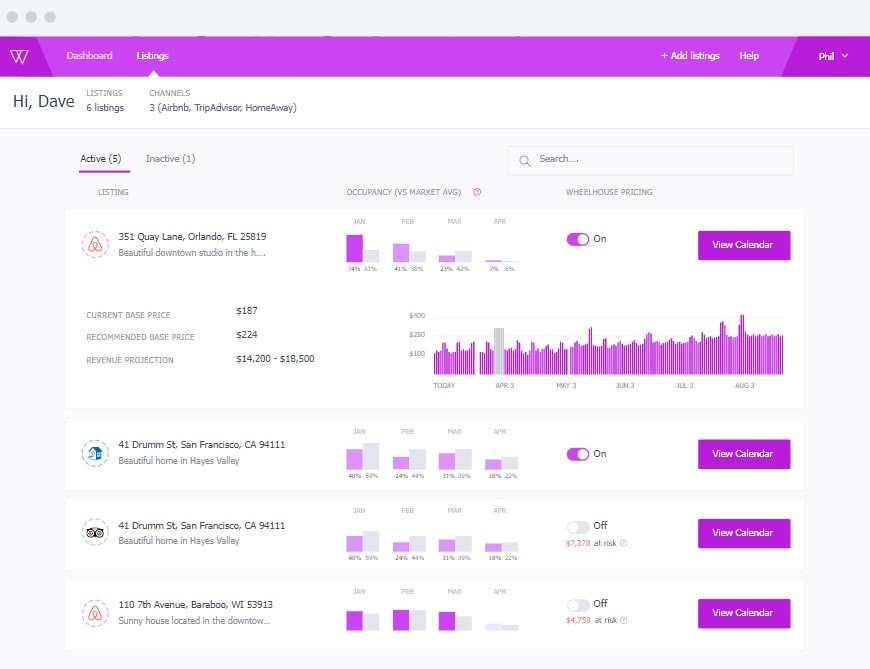The width and height of the screenshot is (870, 669).
Task: Enable pricing for 110 7th Avenue listing
Action: pyautogui.click(x=578, y=605)
